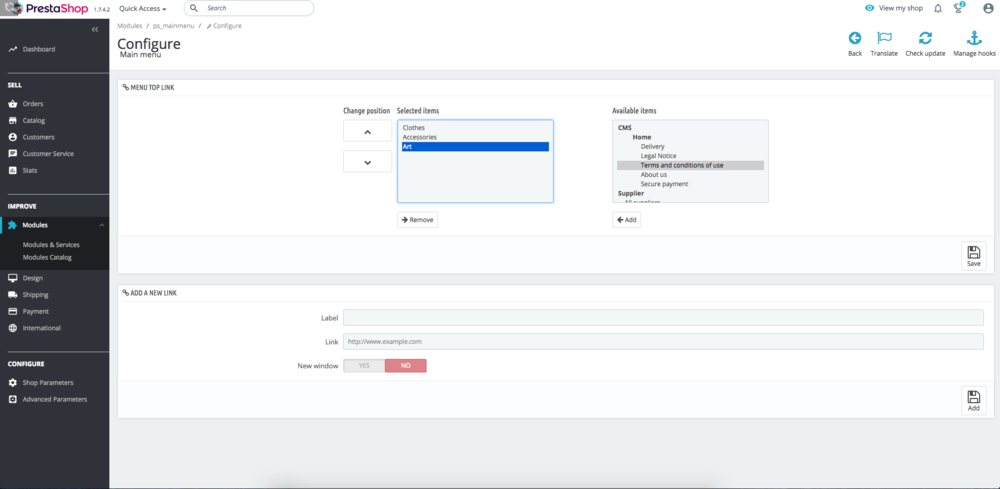Open Advanced Parameters menu label in sidebar

(x=55, y=399)
